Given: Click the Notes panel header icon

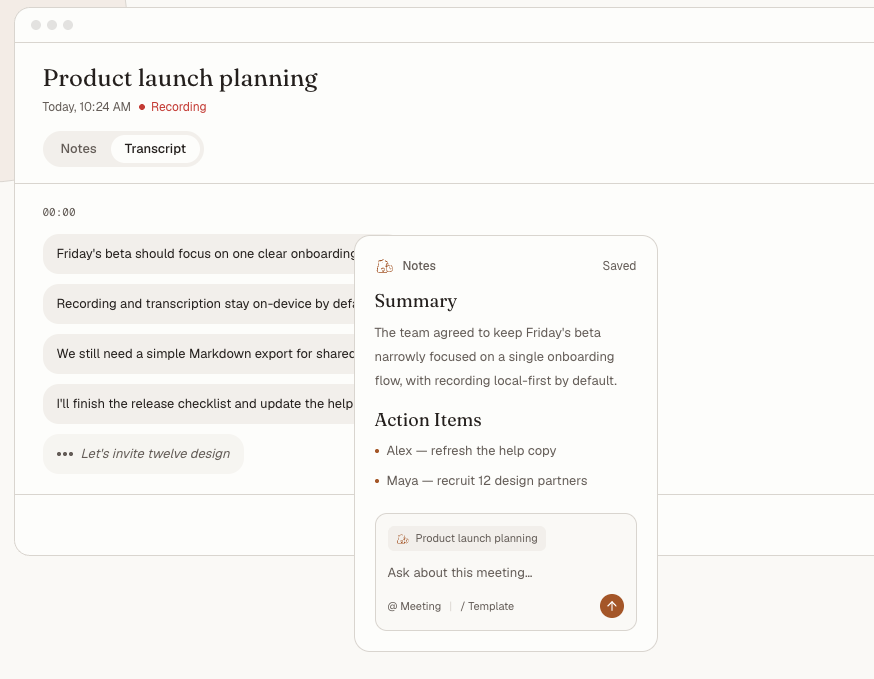Looking at the screenshot, I should click(x=385, y=266).
